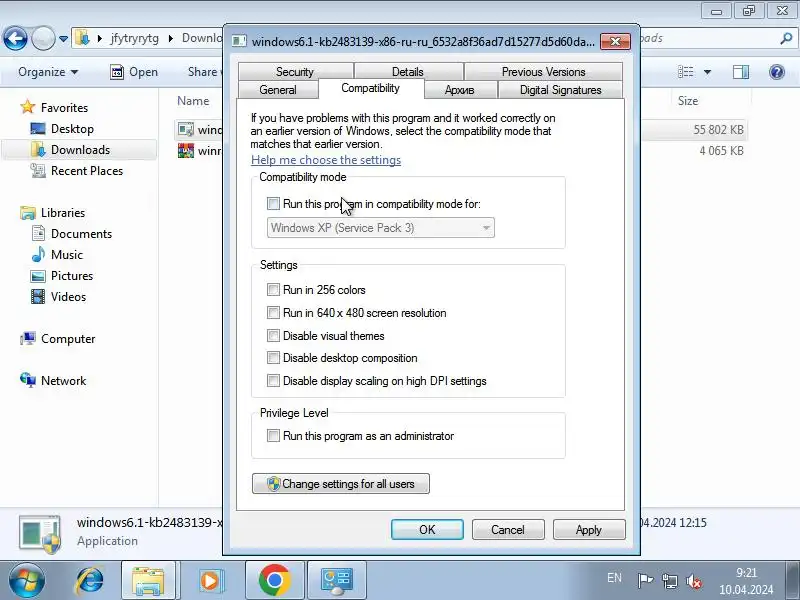Select the Previous Versions tab

pyautogui.click(x=543, y=71)
